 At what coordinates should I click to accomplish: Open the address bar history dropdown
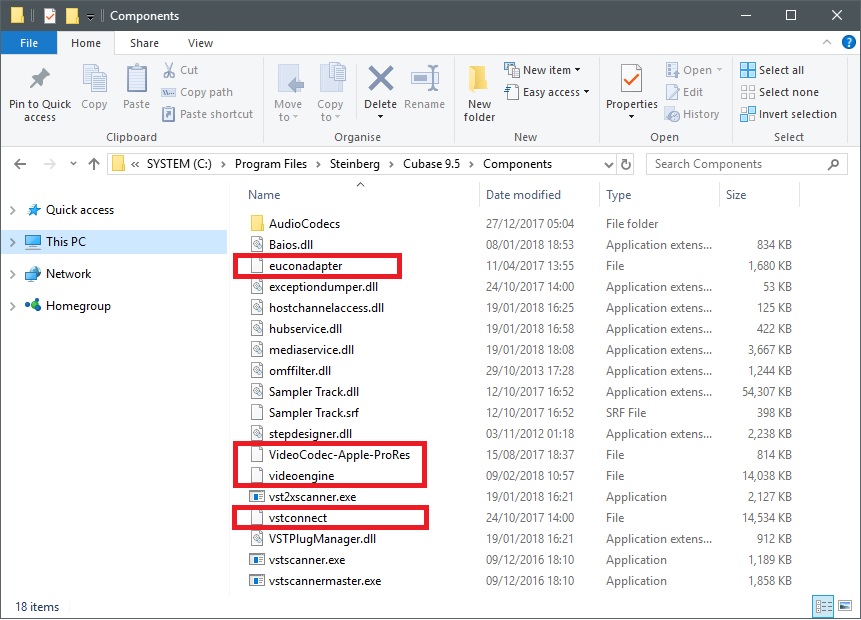[x=608, y=164]
